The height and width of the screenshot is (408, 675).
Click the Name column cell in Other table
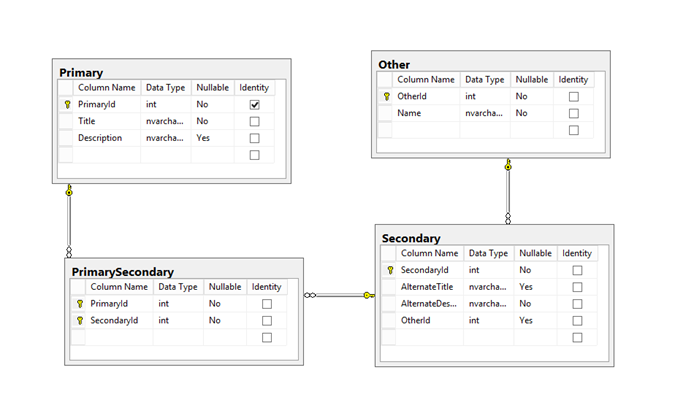[408, 114]
